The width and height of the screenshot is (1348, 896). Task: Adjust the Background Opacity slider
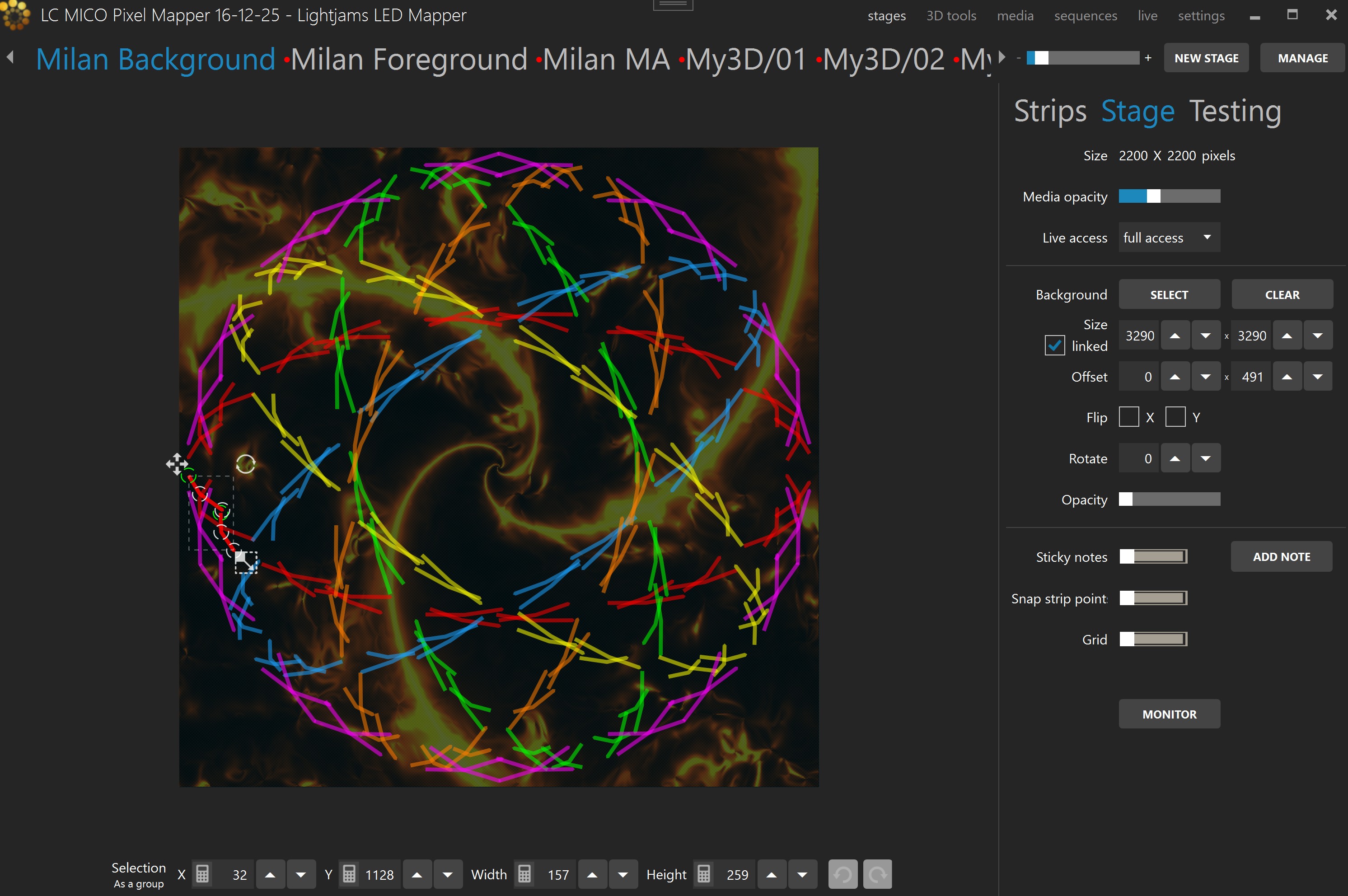(x=1169, y=499)
